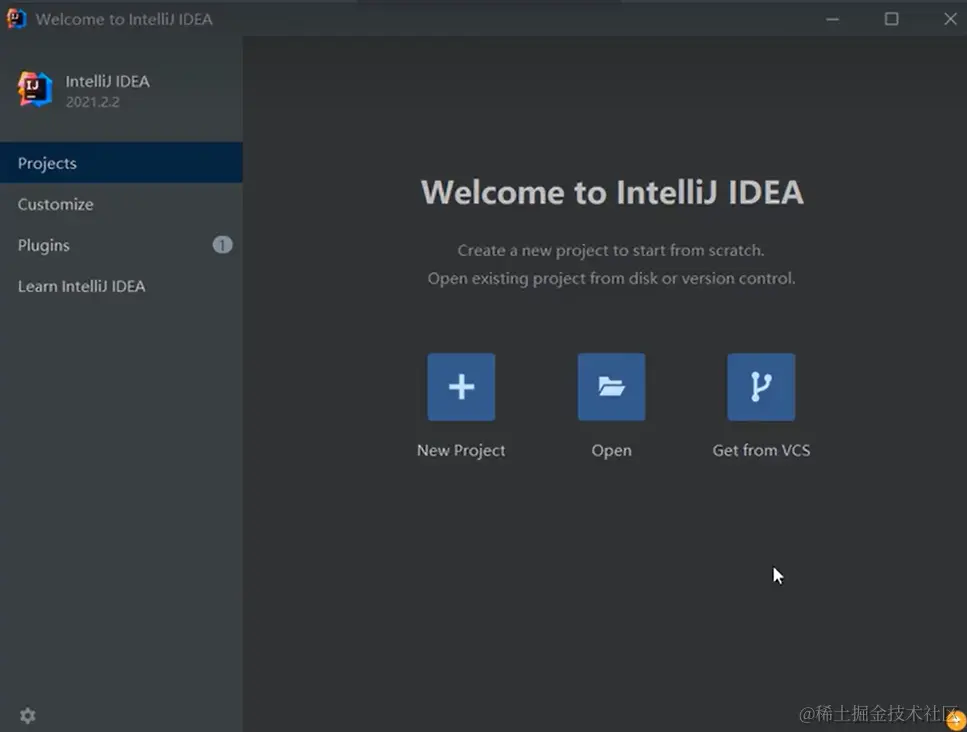Screen dimensions: 967x732
Task: Click the Welcome to IntelliJ IDEA heading
Action: (x=612, y=192)
